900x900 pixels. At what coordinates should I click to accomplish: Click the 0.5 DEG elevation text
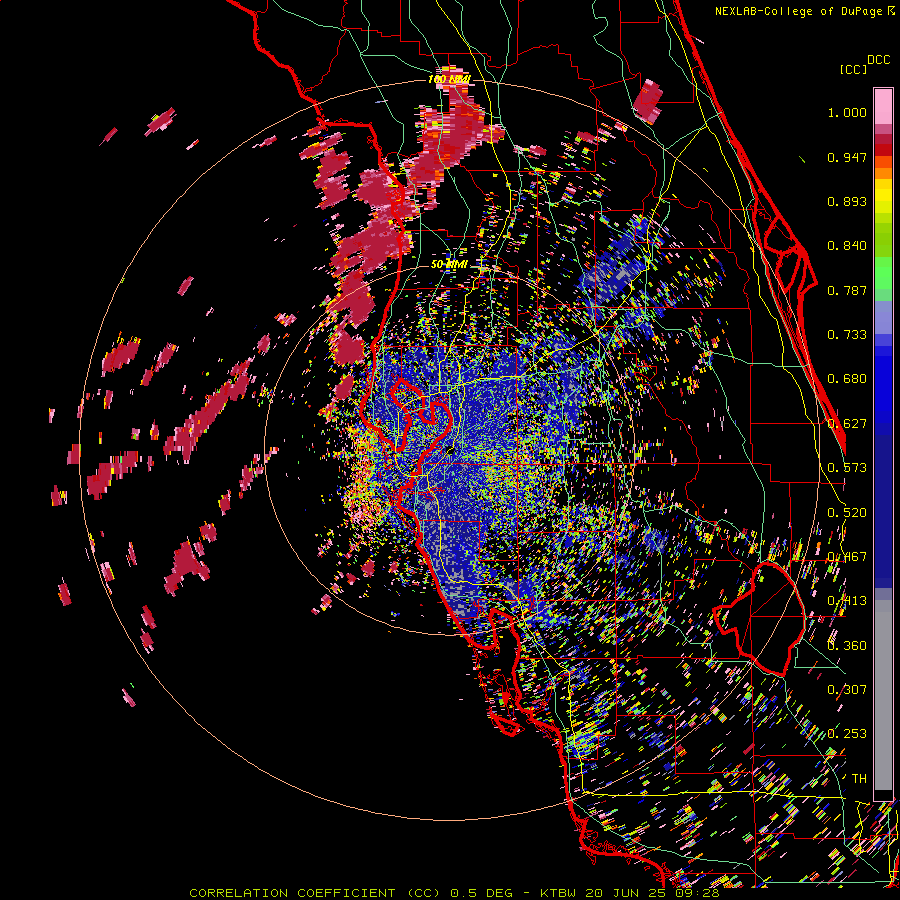pyautogui.click(x=480, y=893)
